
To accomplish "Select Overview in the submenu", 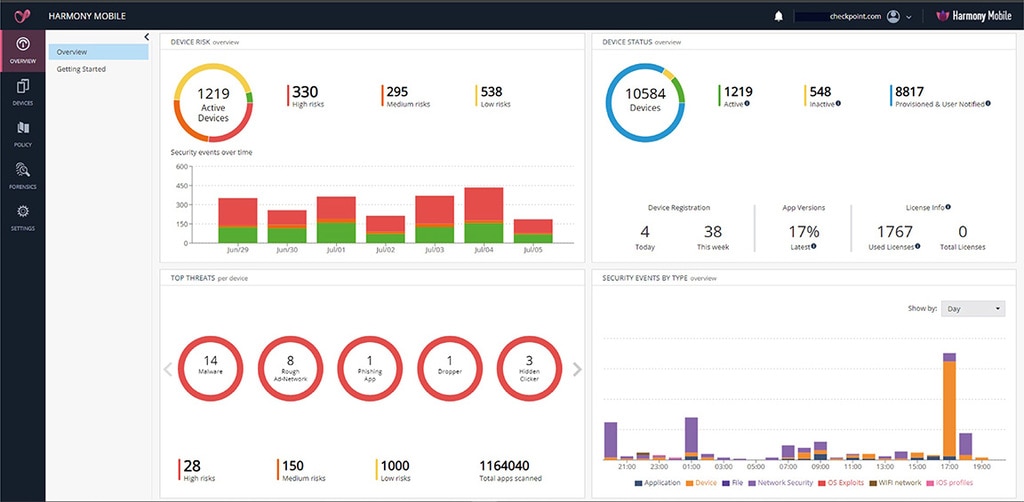I will 72,52.
